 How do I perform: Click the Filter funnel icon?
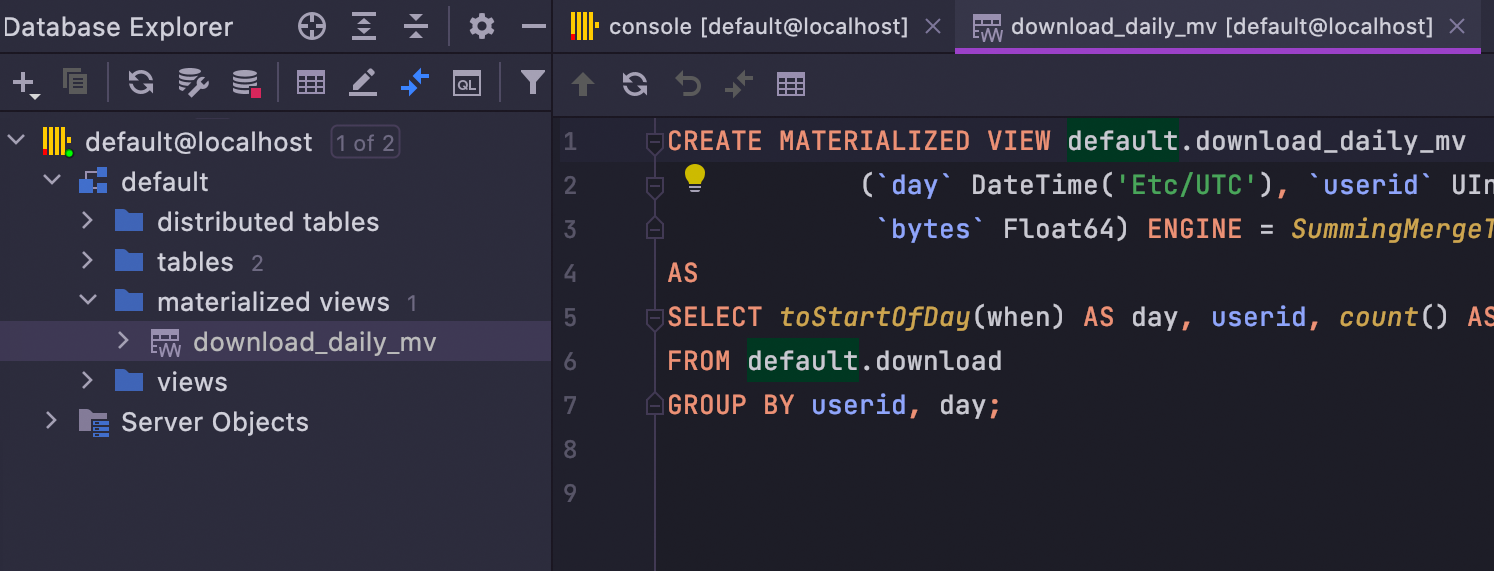tap(534, 82)
